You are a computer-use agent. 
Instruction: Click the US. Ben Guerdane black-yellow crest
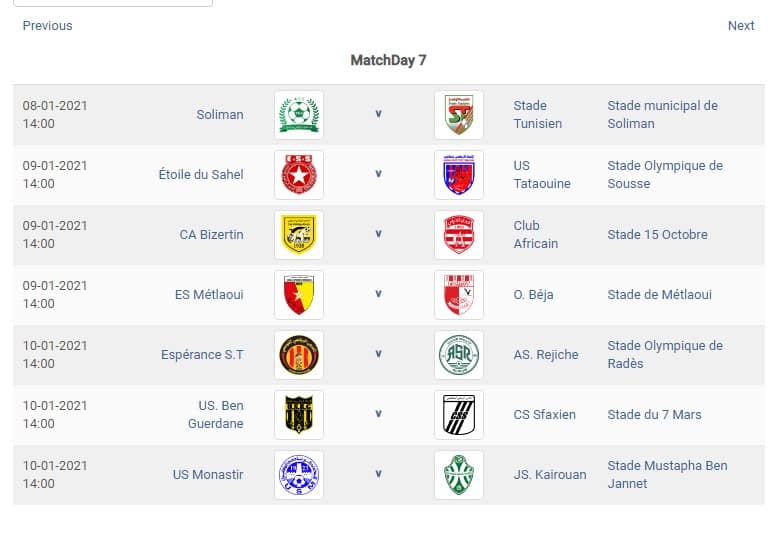tap(299, 415)
